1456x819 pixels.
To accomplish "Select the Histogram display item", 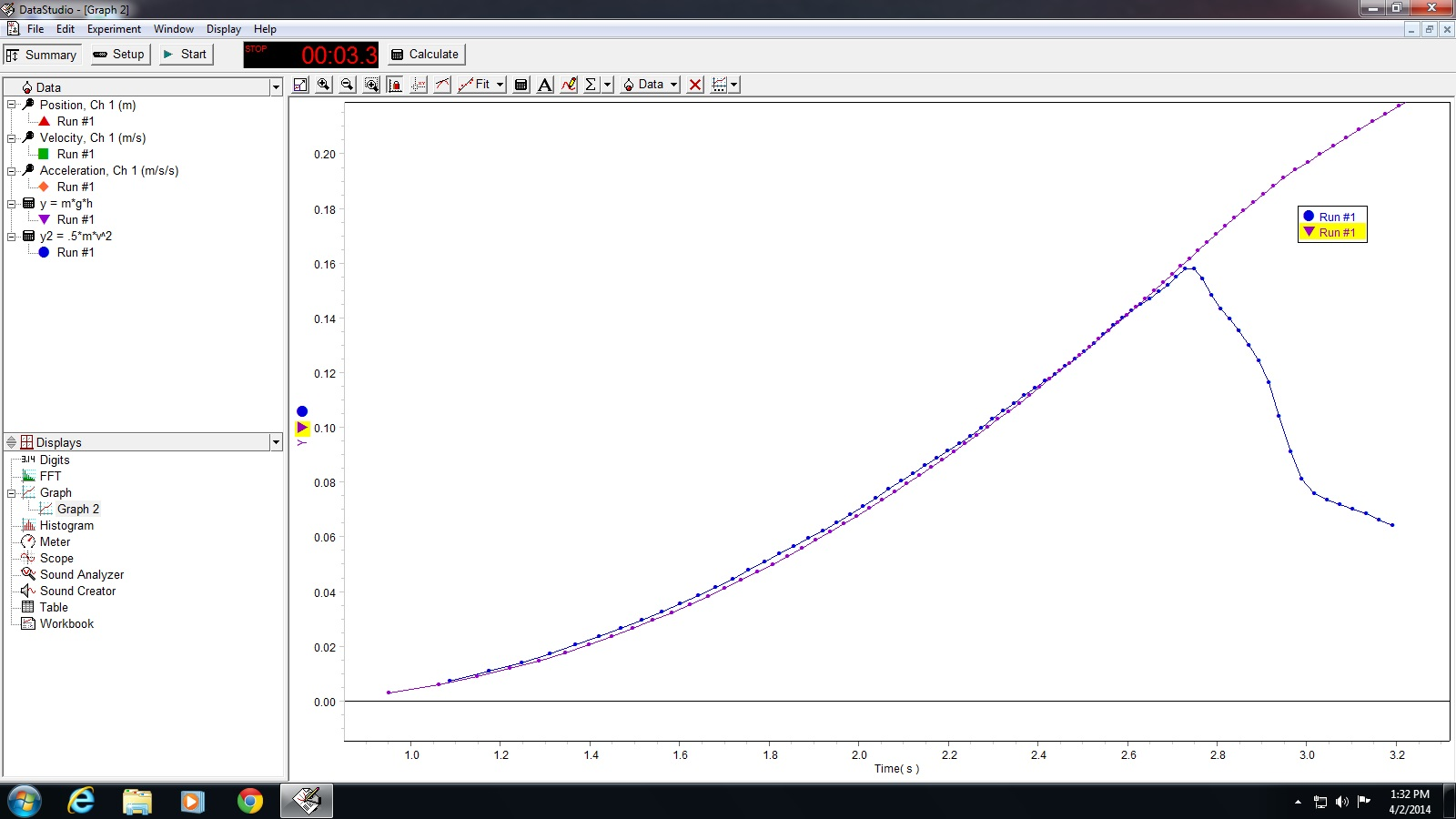I will (x=66, y=526).
